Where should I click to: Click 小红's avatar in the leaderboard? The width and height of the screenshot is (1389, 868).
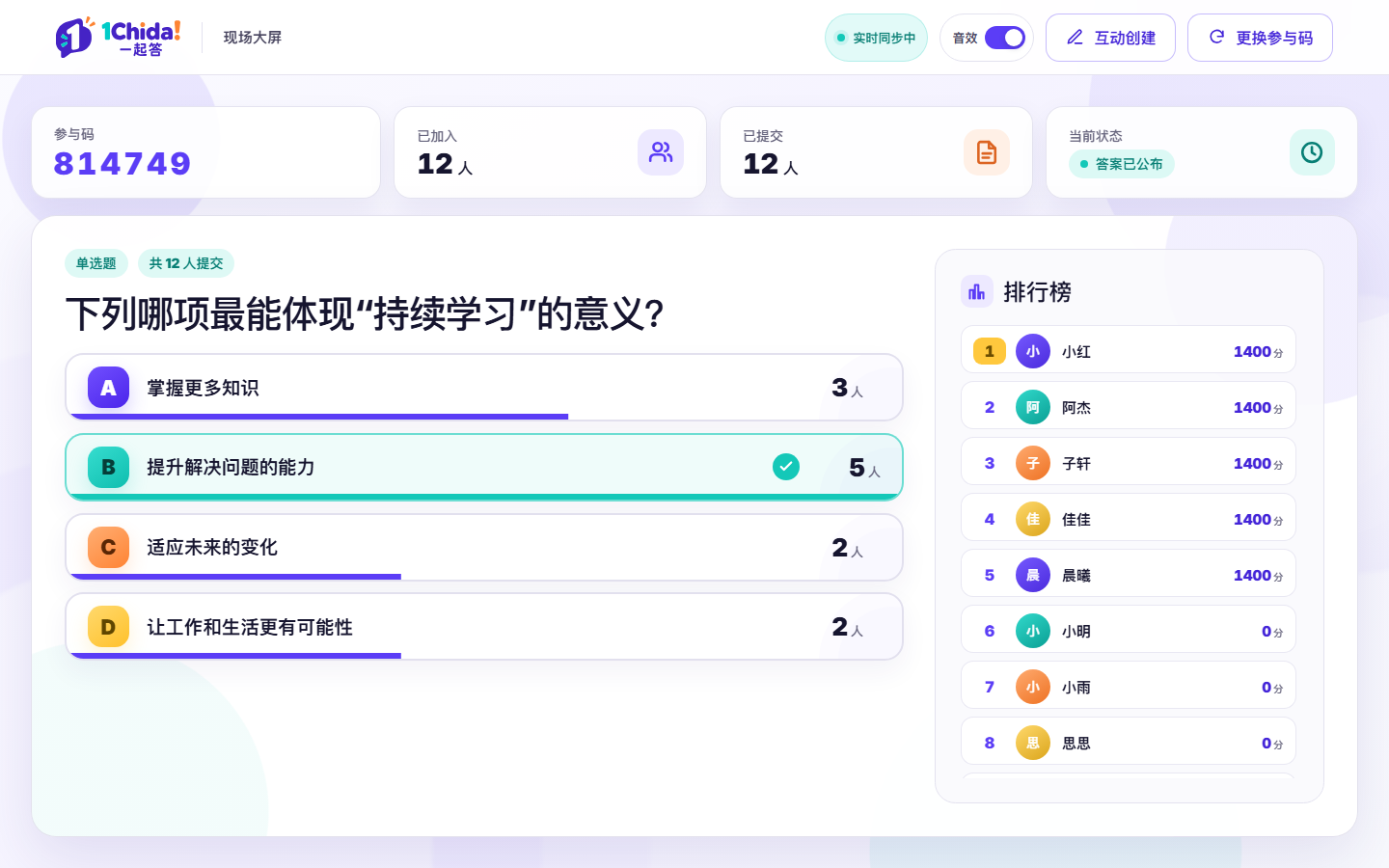pyautogui.click(x=1033, y=351)
